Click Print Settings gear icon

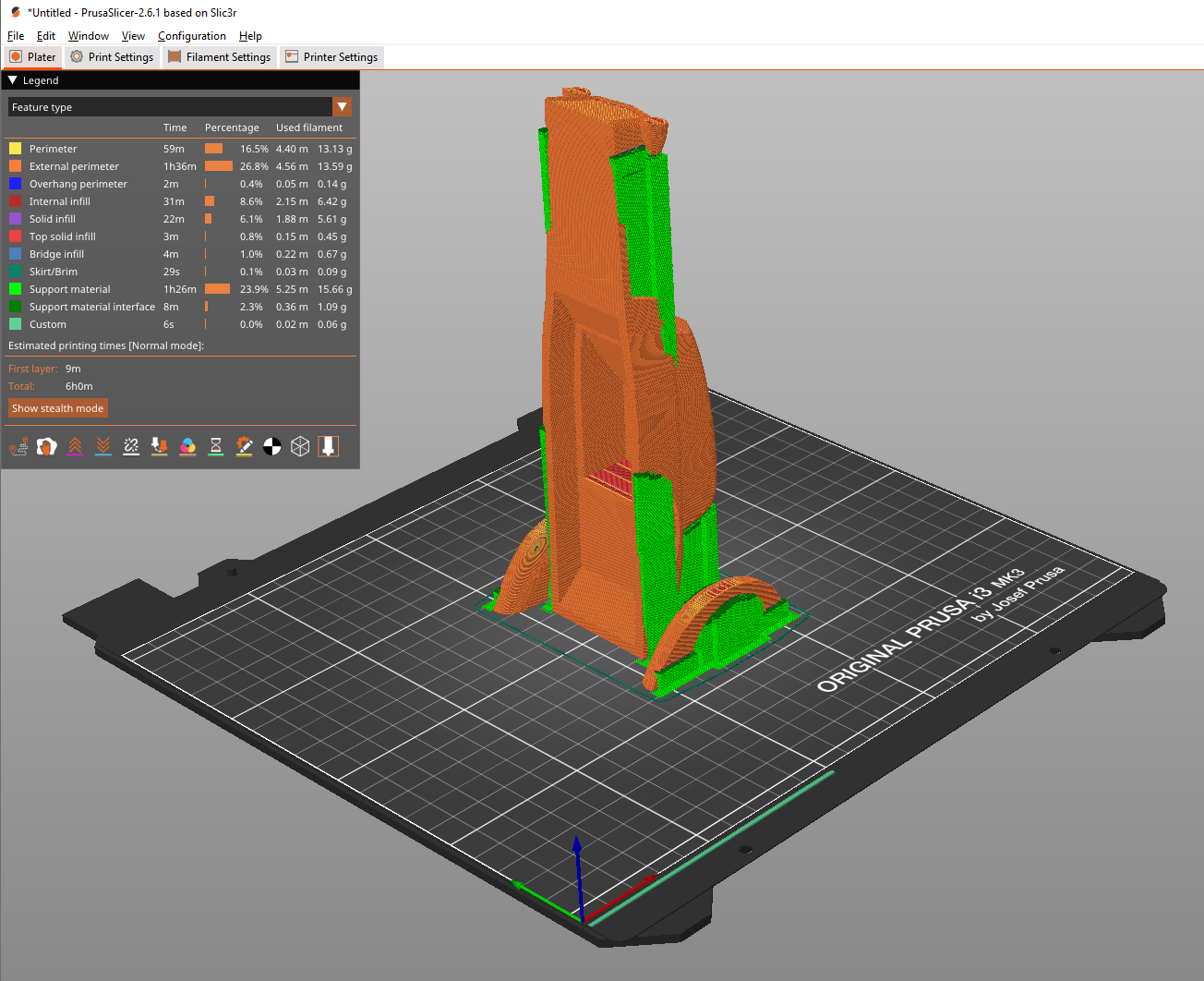point(77,57)
